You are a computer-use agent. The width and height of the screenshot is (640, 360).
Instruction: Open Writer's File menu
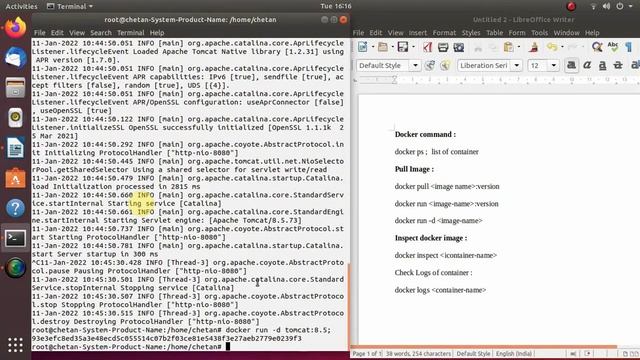coord(358,33)
